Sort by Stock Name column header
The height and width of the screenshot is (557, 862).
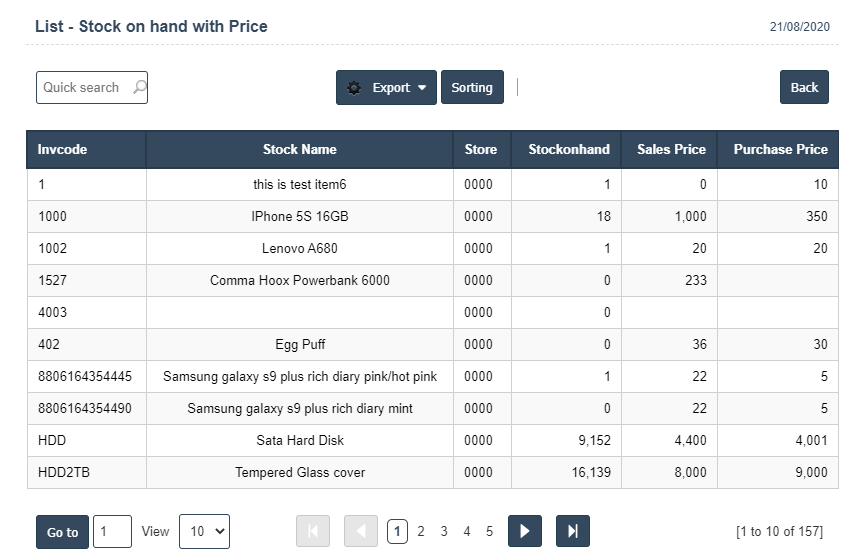pos(299,150)
